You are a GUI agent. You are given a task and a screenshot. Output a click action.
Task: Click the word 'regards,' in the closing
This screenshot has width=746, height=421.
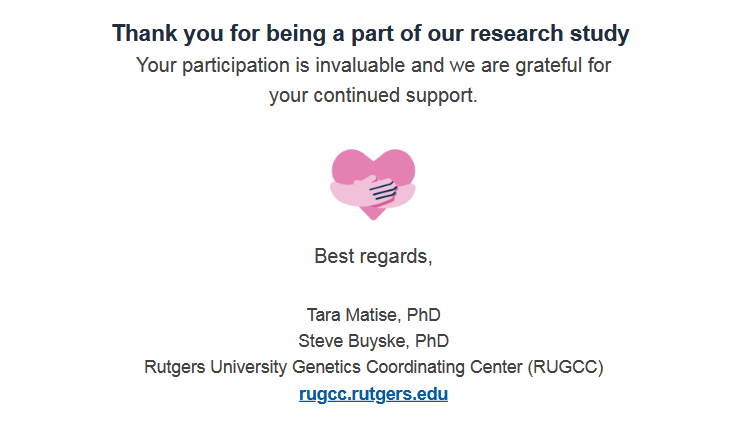[x=397, y=256]
